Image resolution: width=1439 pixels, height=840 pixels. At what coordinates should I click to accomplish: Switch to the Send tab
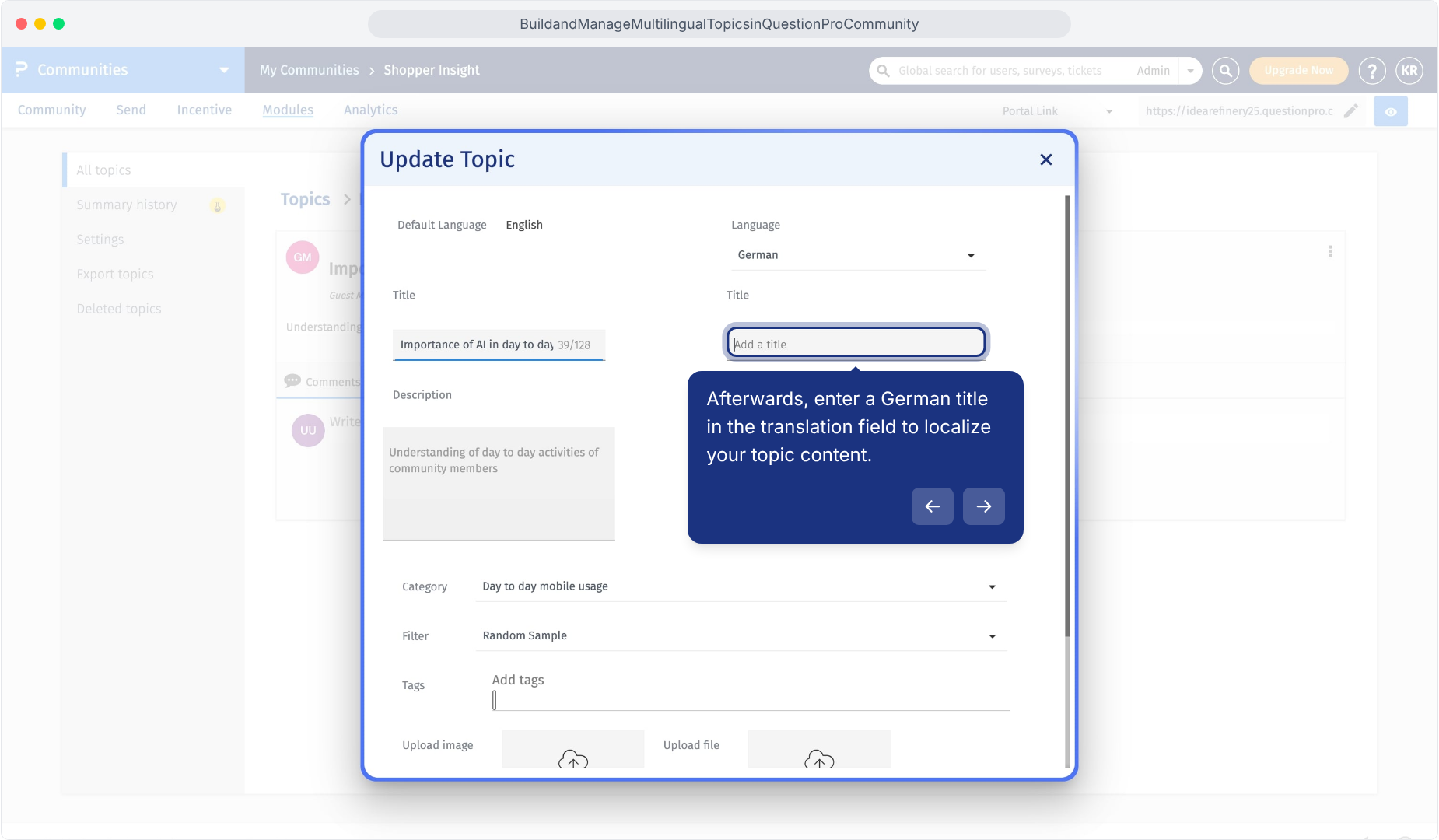(131, 110)
